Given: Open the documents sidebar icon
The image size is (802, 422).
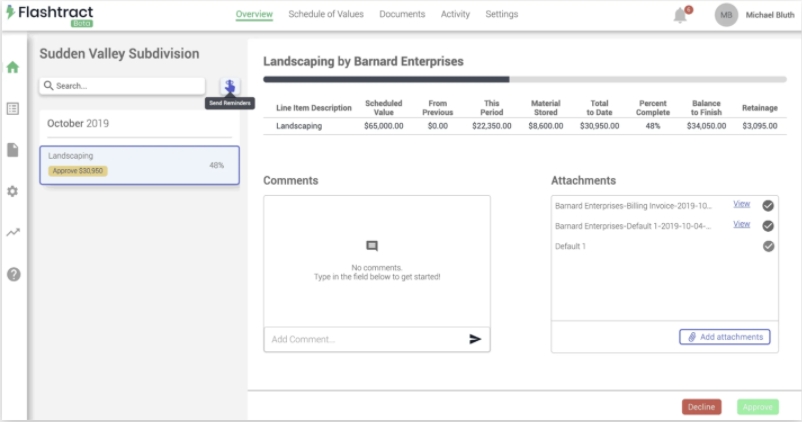Looking at the screenshot, I should (x=13, y=150).
